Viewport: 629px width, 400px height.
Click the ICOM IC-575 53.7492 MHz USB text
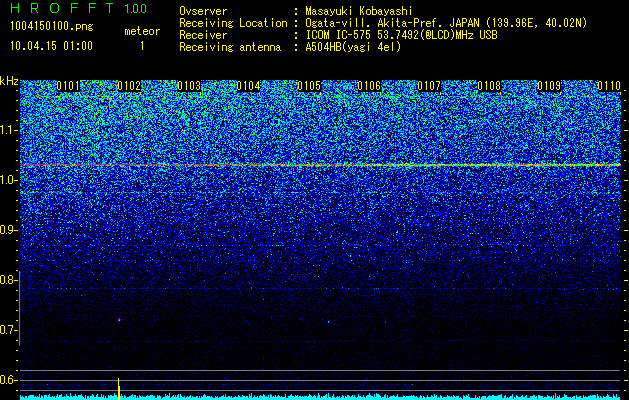(401, 35)
